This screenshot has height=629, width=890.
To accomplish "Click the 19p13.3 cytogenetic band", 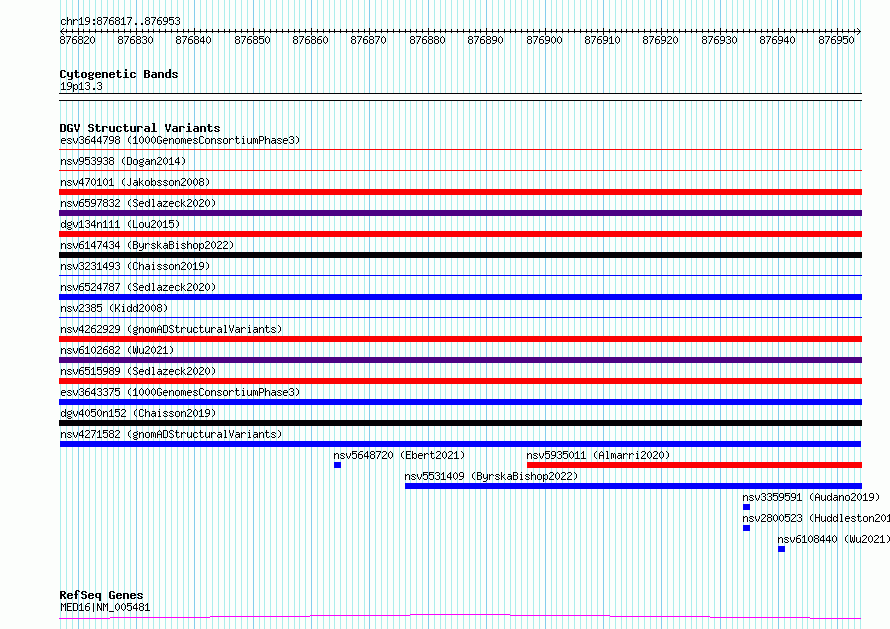I will [x=81, y=86].
